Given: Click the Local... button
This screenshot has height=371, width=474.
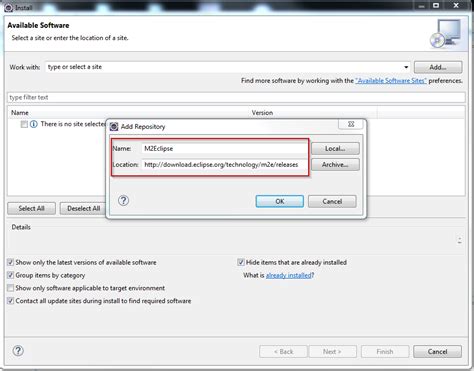Looking at the screenshot, I should pos(335,149).
